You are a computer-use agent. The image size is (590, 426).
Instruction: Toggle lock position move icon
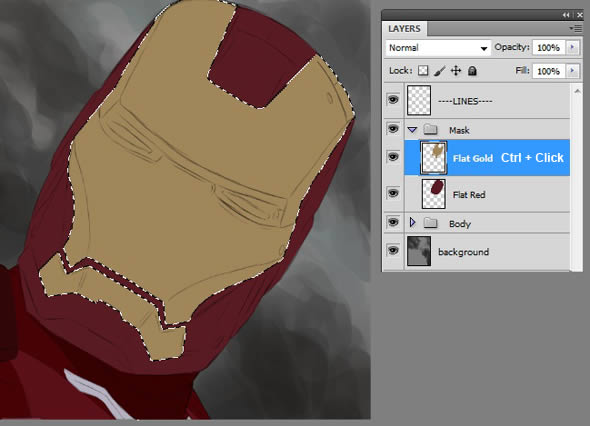[x=456, y=70]
